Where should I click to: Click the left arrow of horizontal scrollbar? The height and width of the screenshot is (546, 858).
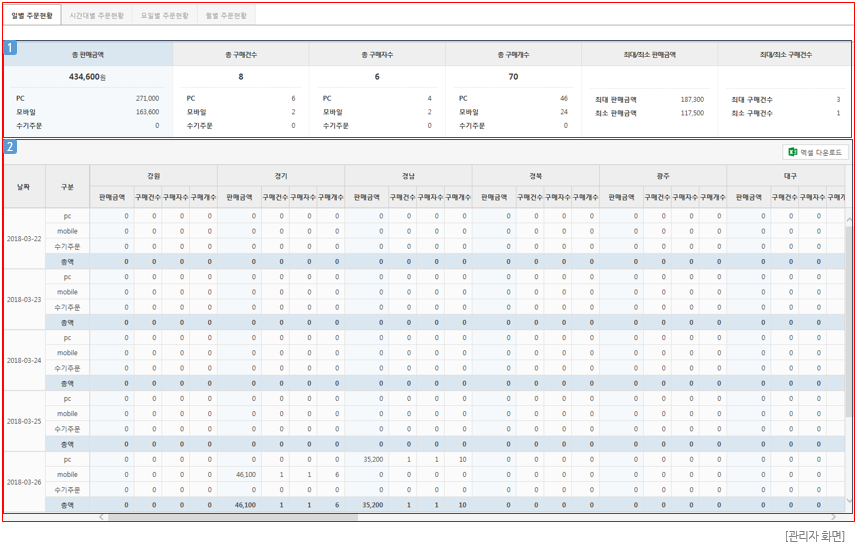tap(102, 517)
